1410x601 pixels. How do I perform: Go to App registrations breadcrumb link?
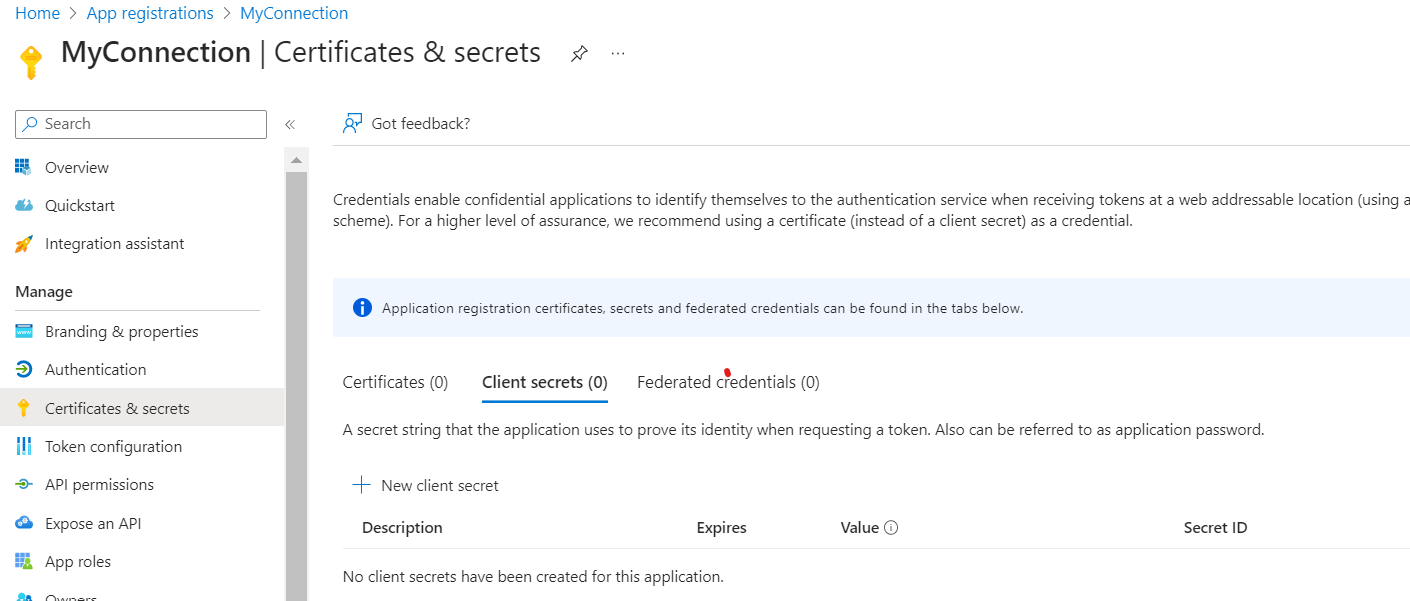click(x=150, y=13)
